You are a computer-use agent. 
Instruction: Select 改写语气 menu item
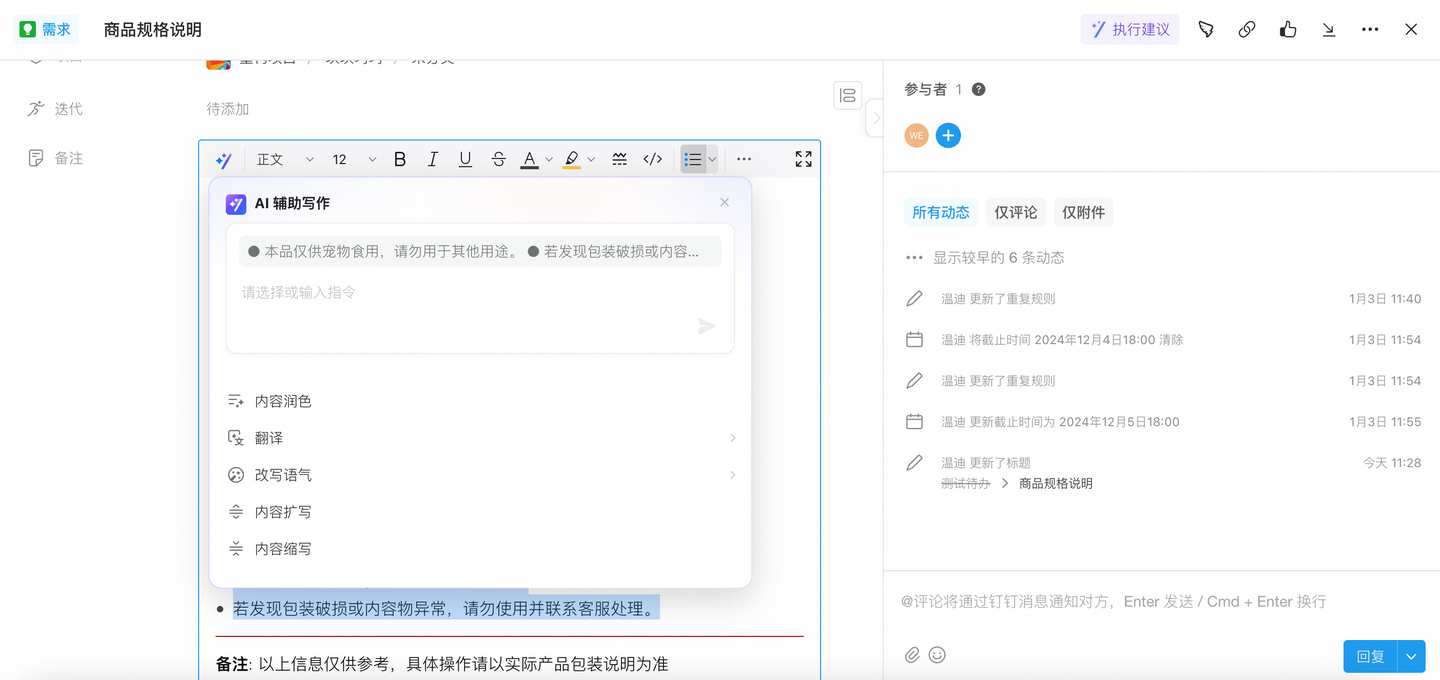pos(480,475)
